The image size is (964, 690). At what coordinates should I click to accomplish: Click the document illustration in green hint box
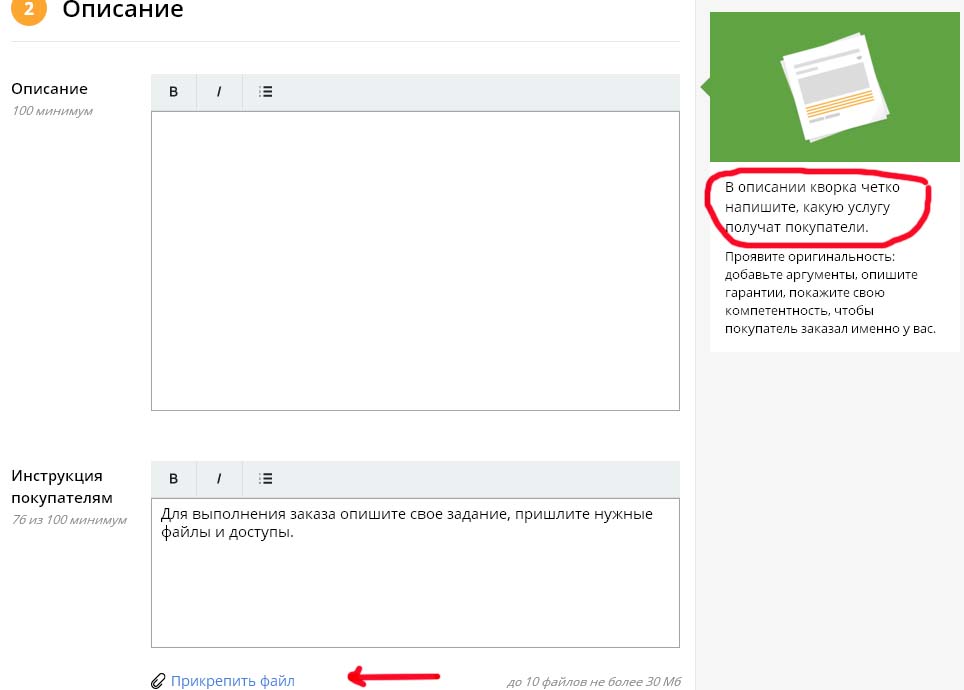834,87
